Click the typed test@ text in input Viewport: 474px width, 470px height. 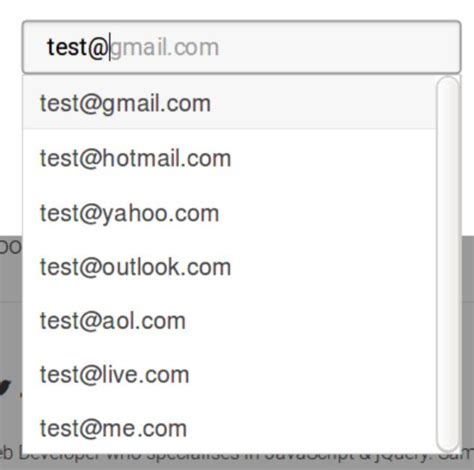78,47
